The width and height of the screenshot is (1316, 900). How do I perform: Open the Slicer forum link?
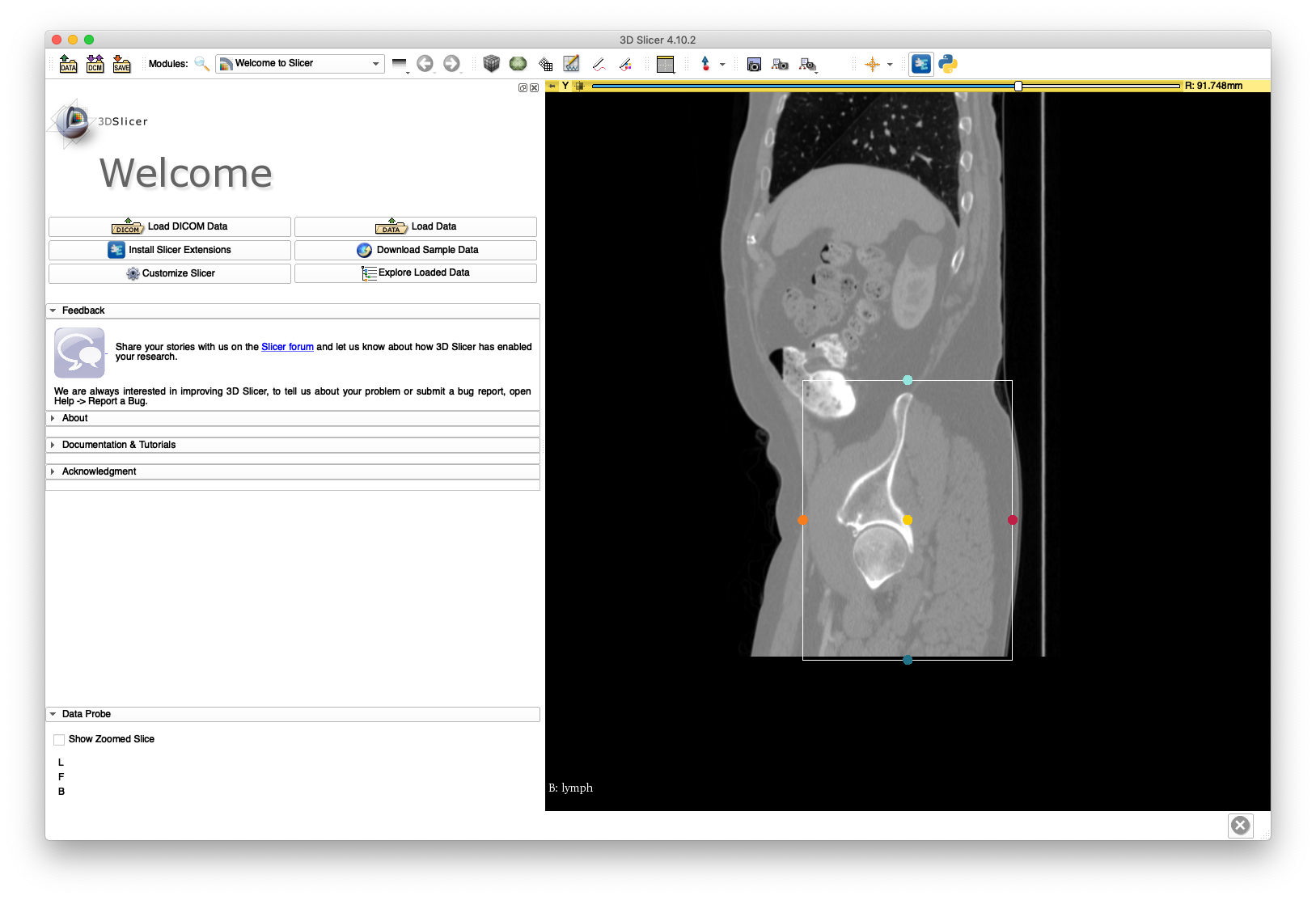pos(287,347)
